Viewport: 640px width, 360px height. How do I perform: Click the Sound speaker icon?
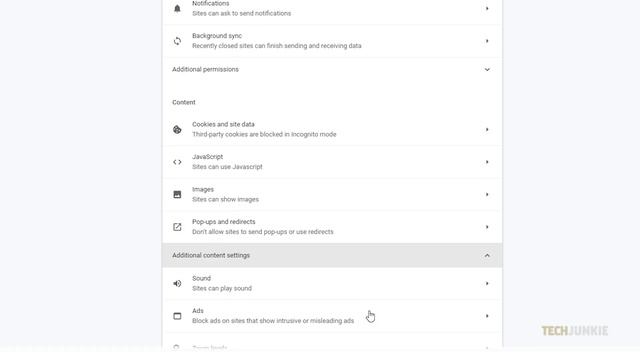[x=177, y=283]
